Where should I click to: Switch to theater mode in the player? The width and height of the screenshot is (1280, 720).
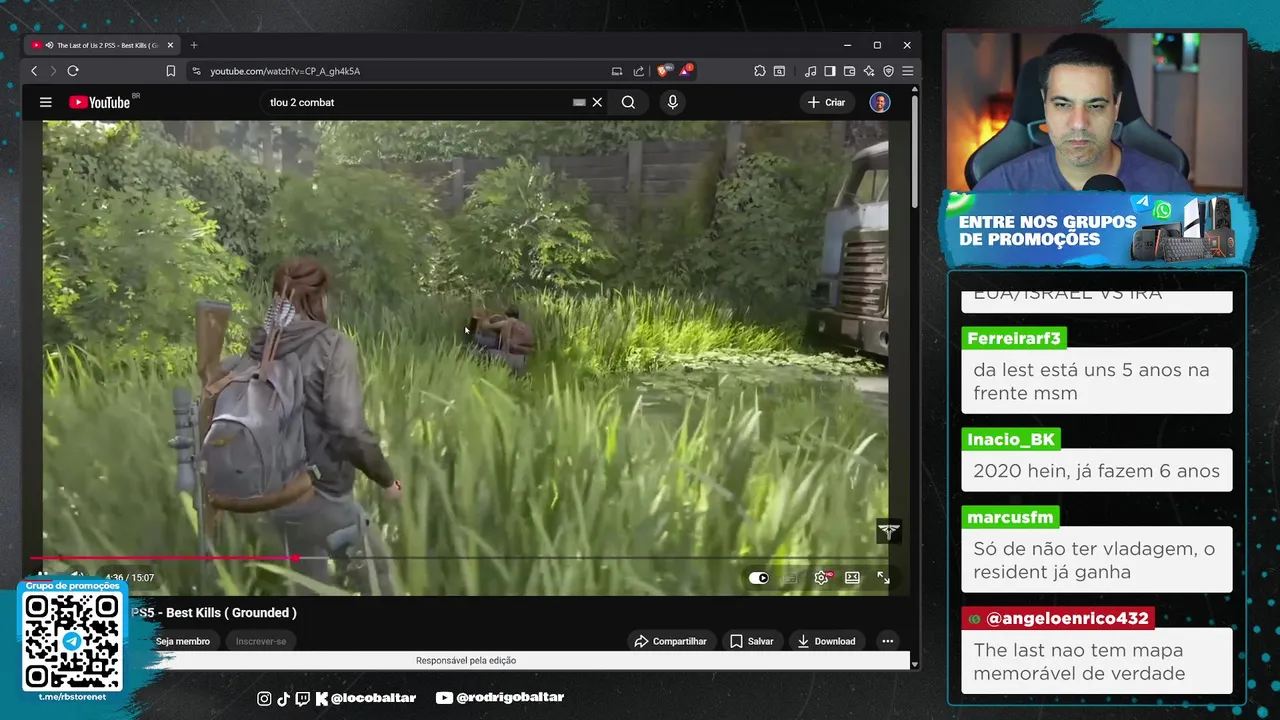[852, 578]
